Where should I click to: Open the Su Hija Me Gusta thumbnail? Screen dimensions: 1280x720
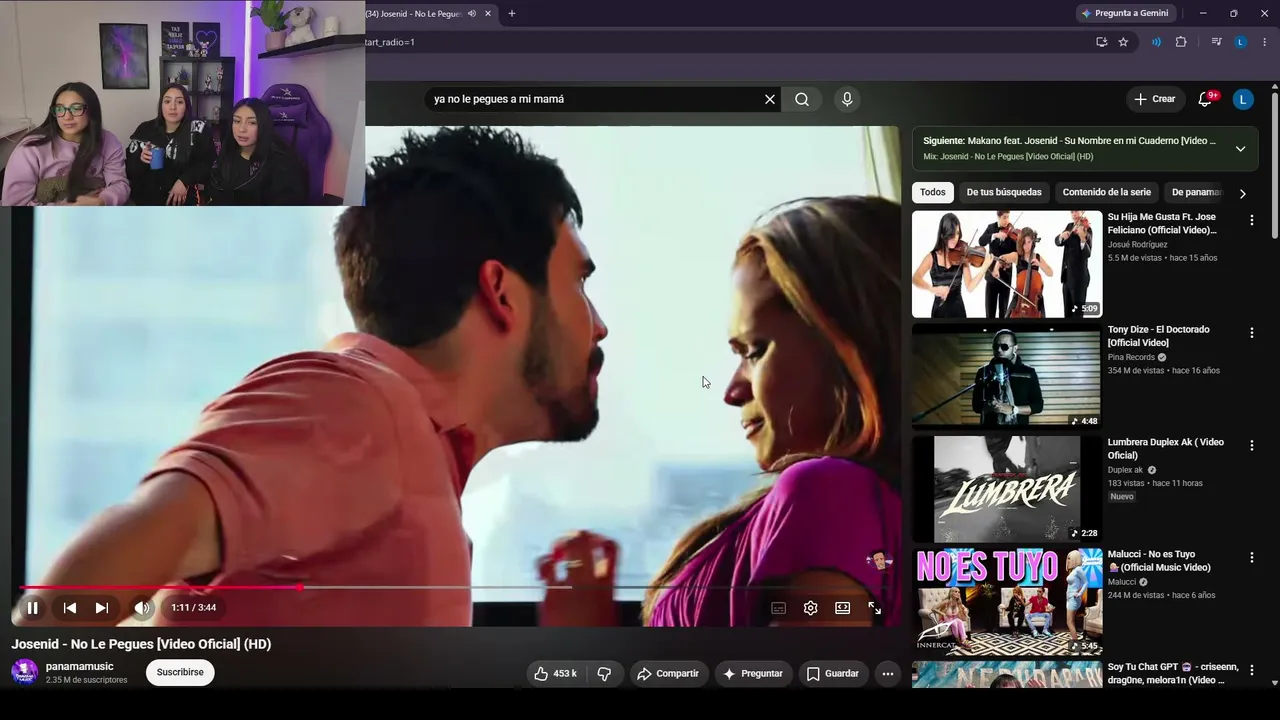pyautogui.click(x=1007, y=264)
